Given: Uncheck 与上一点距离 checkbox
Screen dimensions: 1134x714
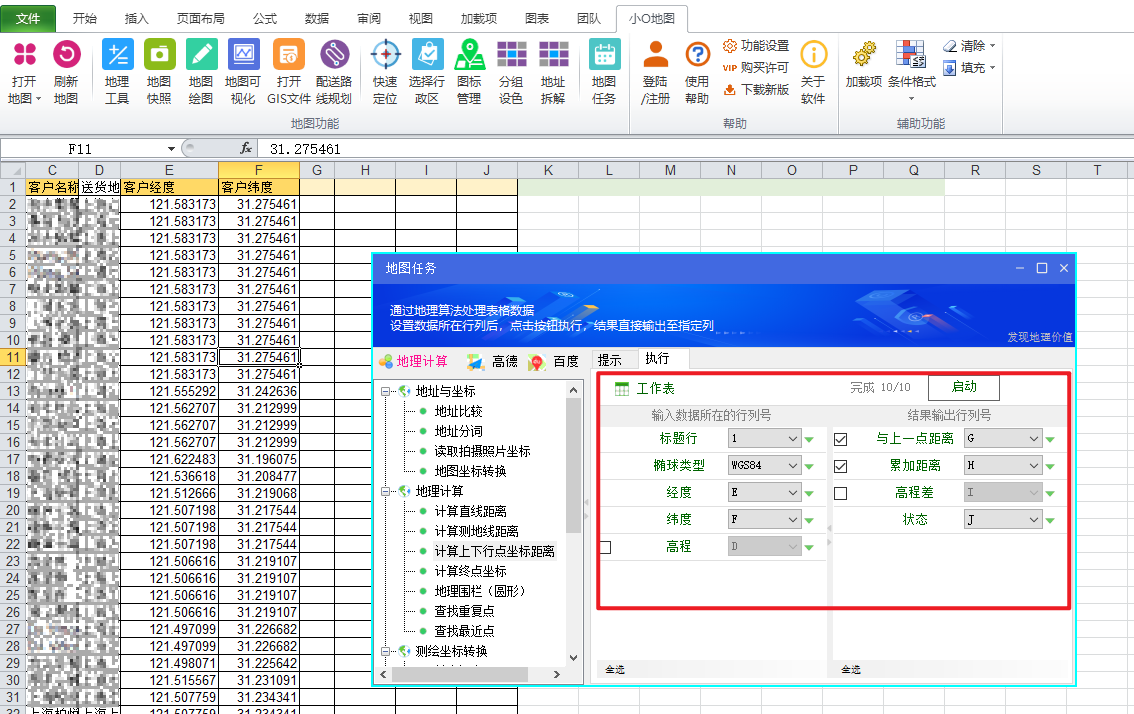Looking at the screenshot, I should coord(840,439).
